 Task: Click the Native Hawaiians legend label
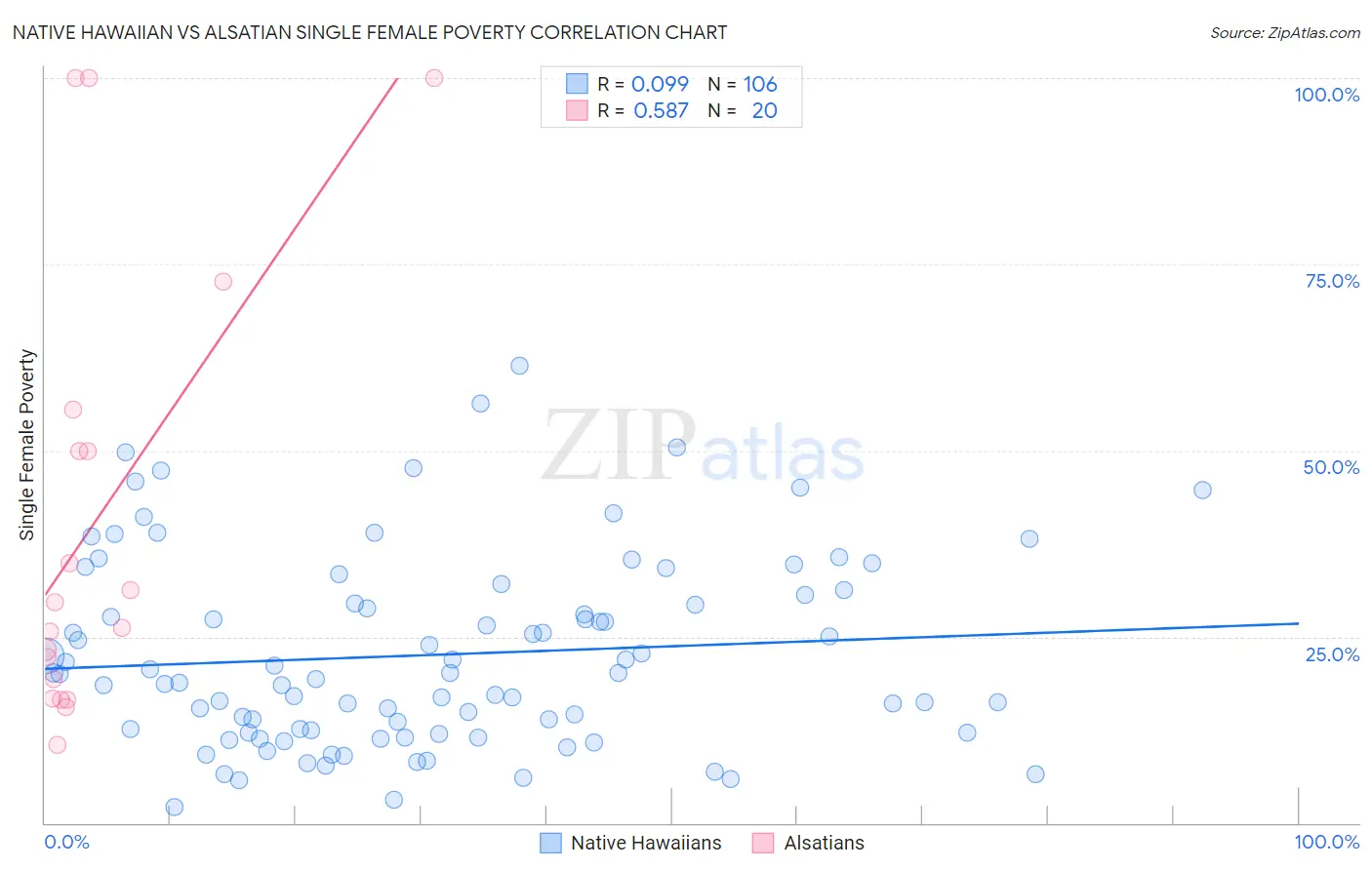(646, 843)
